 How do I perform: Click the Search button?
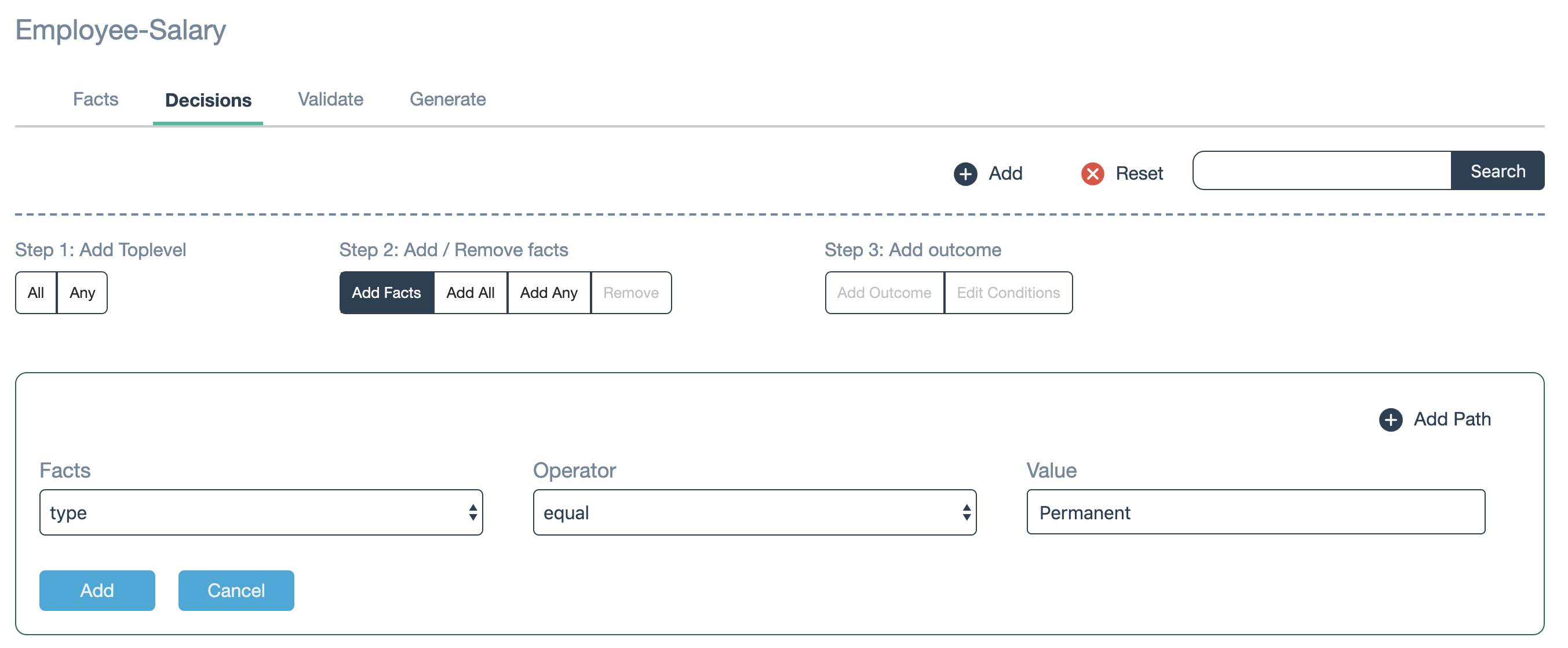tap(1497, 171)
